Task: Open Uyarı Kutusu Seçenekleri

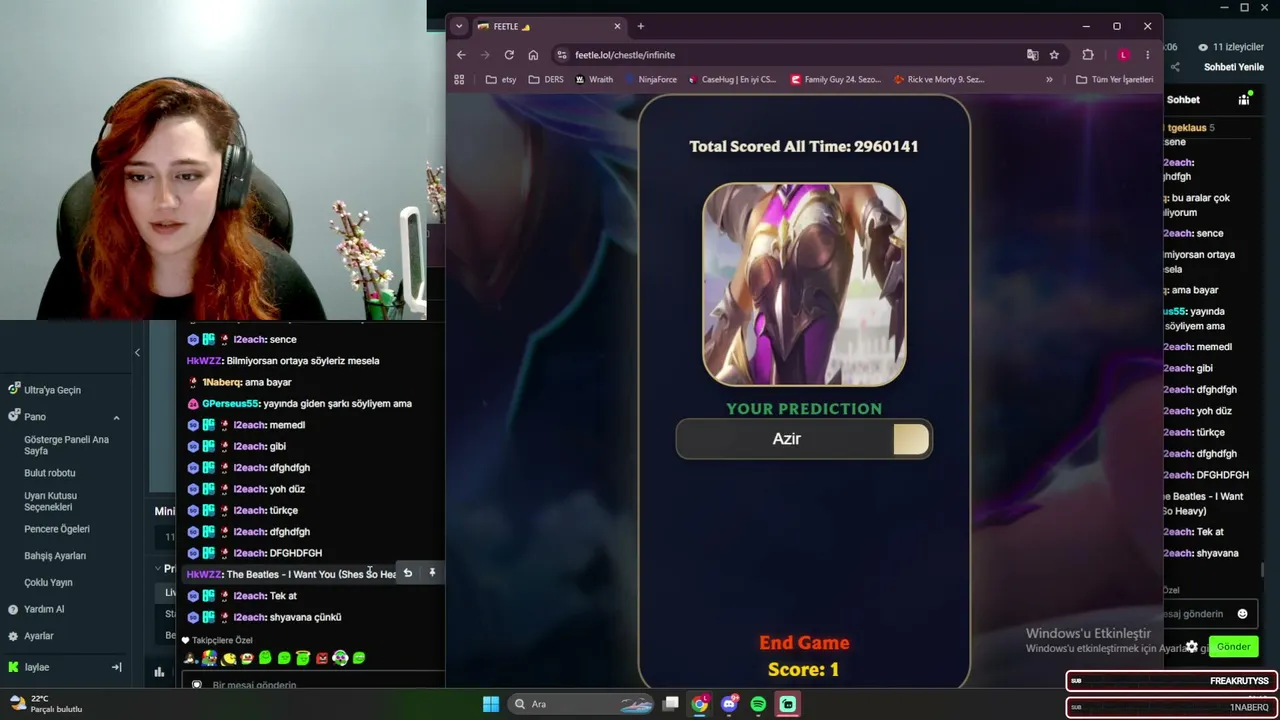Action: 51,501
